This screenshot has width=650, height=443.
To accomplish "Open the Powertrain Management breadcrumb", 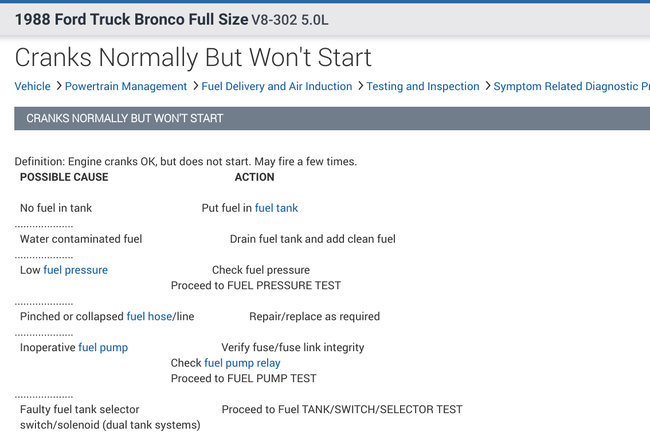I will tap(127, 87).
